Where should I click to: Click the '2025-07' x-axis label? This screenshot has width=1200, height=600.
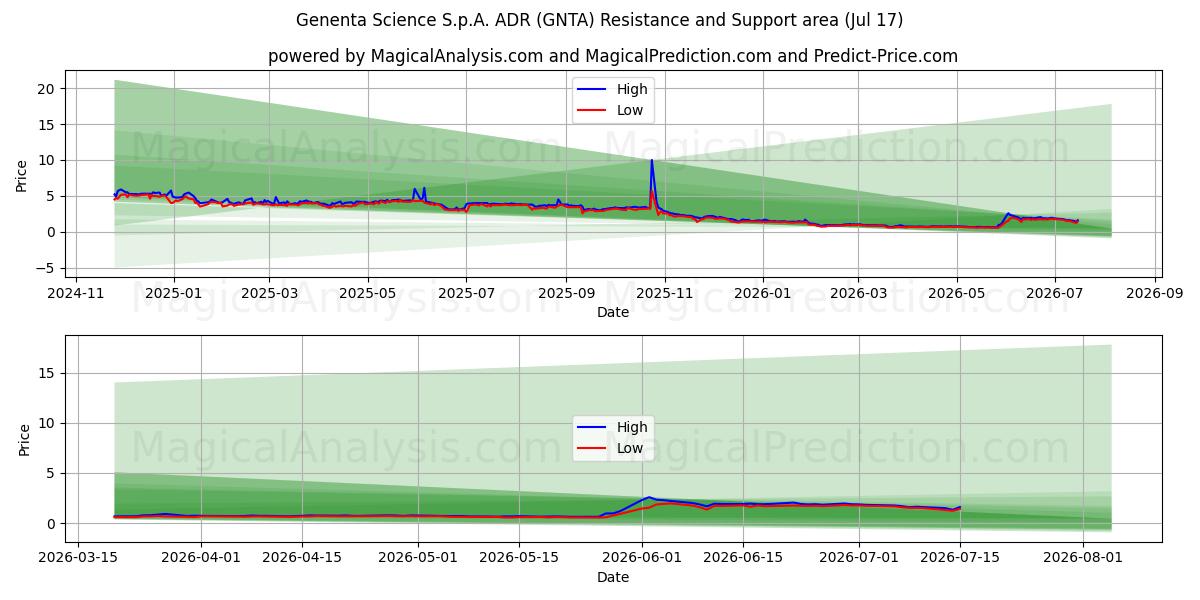466,295
